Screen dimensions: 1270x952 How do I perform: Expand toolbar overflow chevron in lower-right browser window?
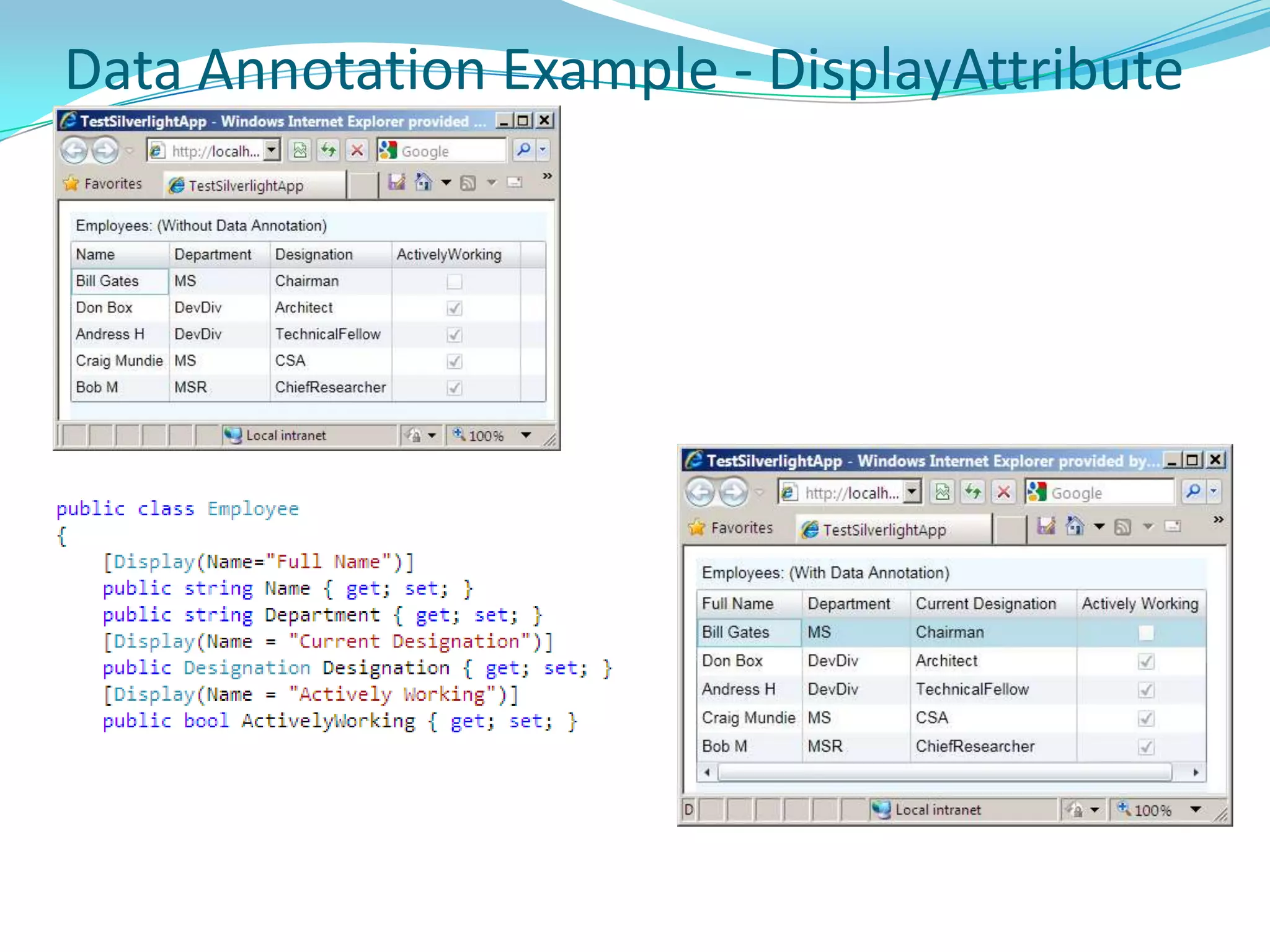1219,519
